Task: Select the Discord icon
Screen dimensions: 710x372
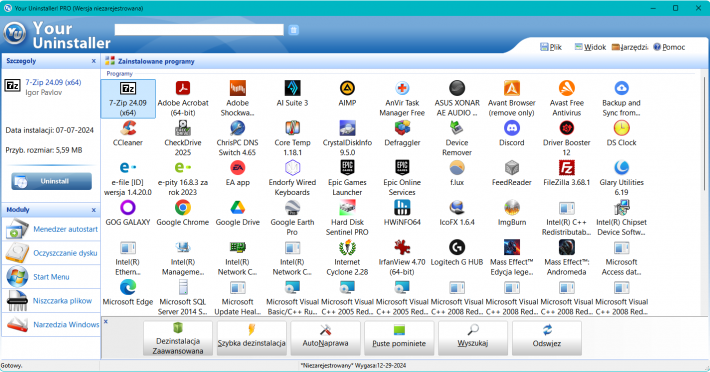Action: click(512, 128)
